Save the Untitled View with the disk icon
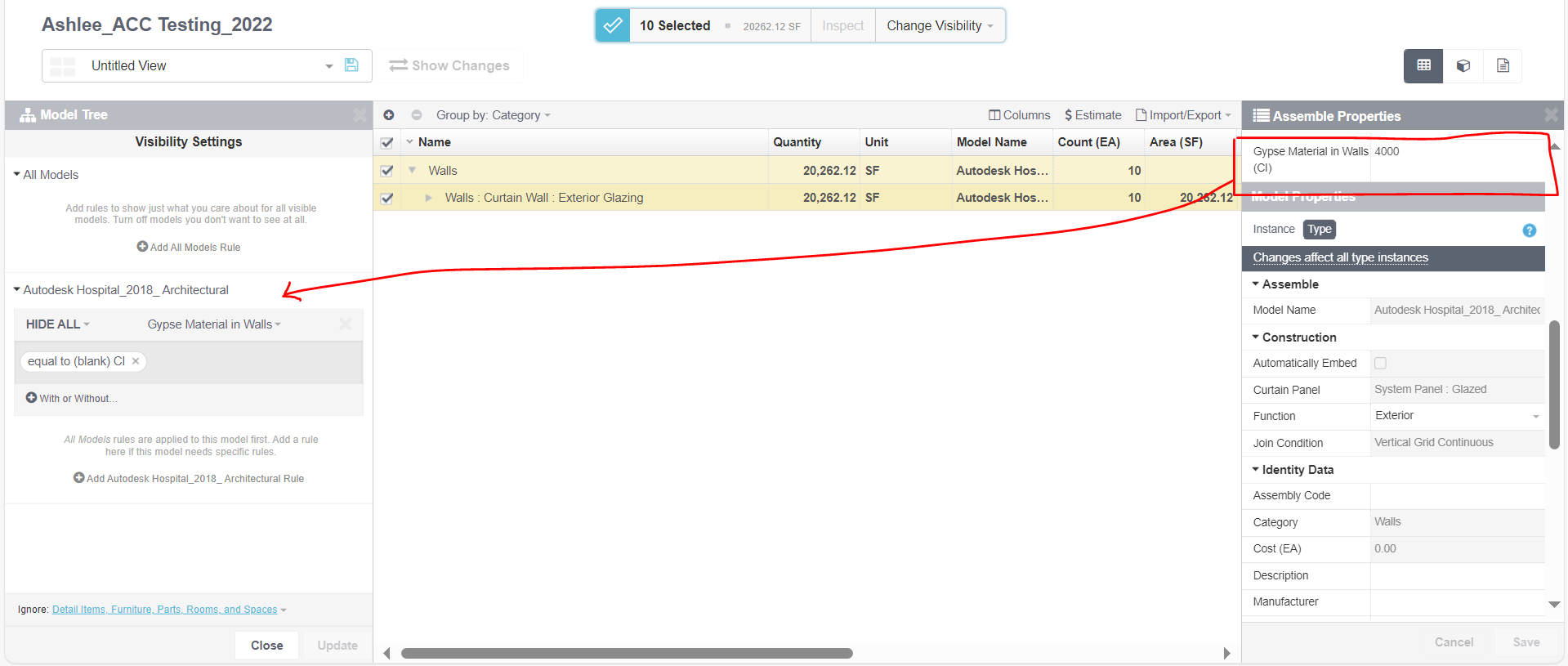Image resolution: width=1568 pixels, height=666 pixels. pos(351,65)
